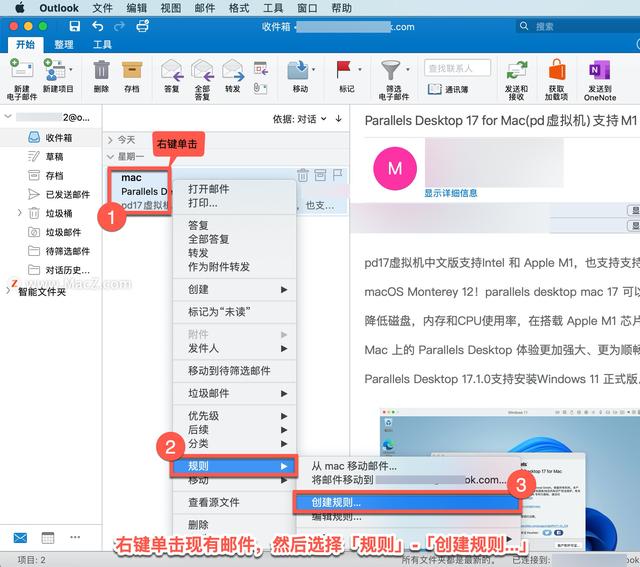Screen dimensions: 640x567
Task: Open the 通讯簿 address book
Action: 448,89
